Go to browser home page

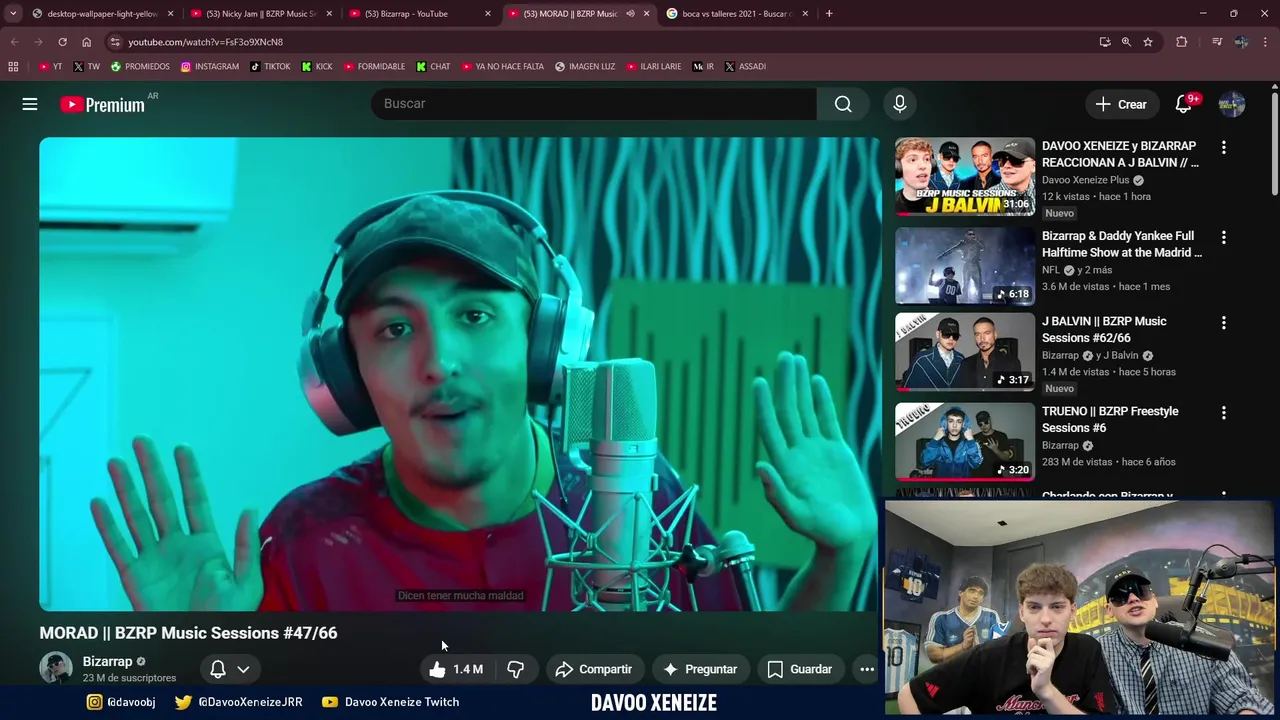point(86,42)
